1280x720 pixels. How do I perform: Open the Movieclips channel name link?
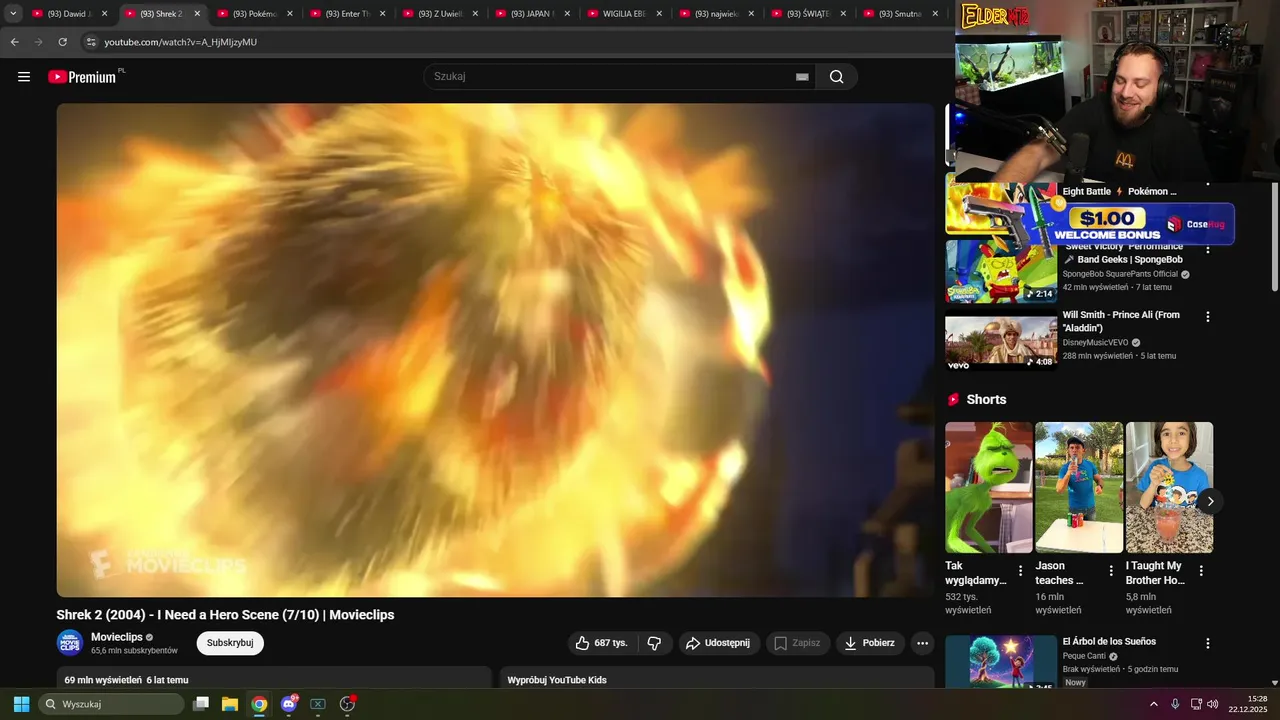[116, 637]
